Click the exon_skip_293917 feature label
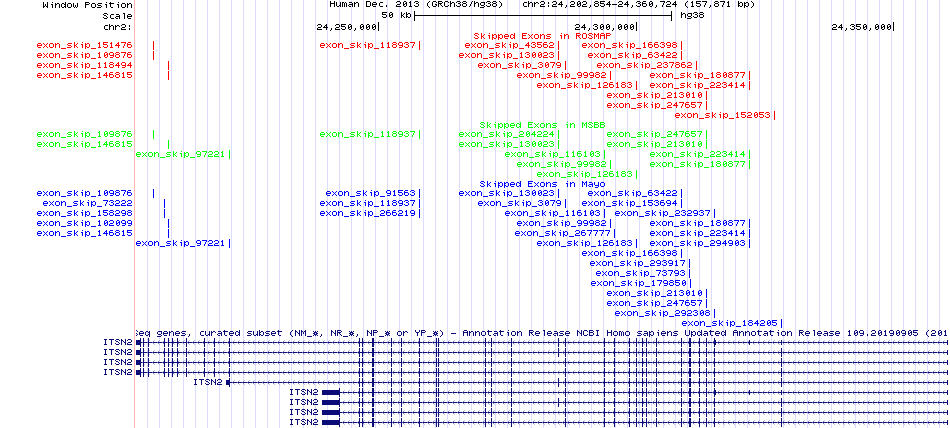The image size is (950, 428). point(638,263)
